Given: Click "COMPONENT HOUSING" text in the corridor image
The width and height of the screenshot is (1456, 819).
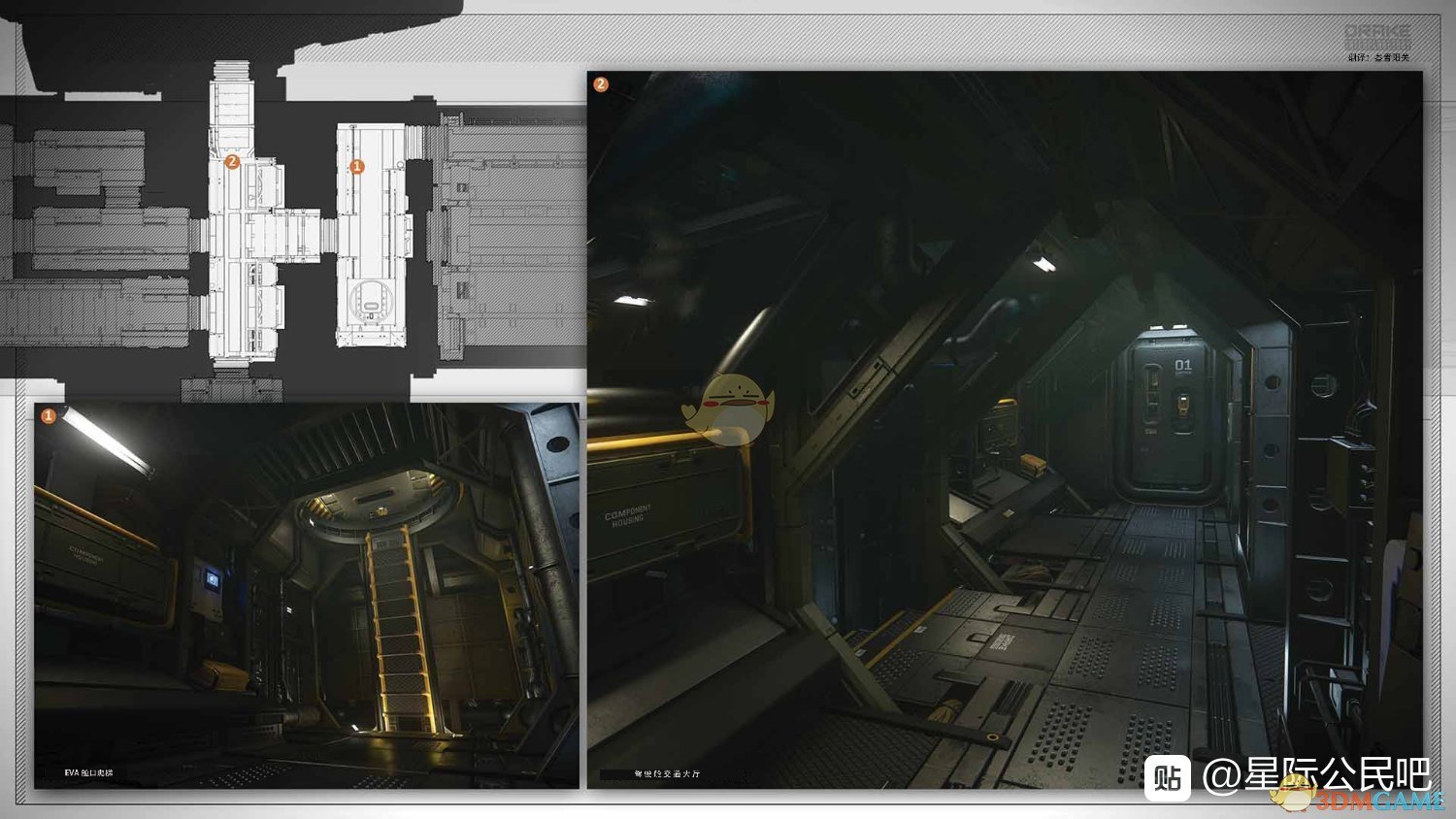Looking at the screenshot, I should click(x=628, y=515).
